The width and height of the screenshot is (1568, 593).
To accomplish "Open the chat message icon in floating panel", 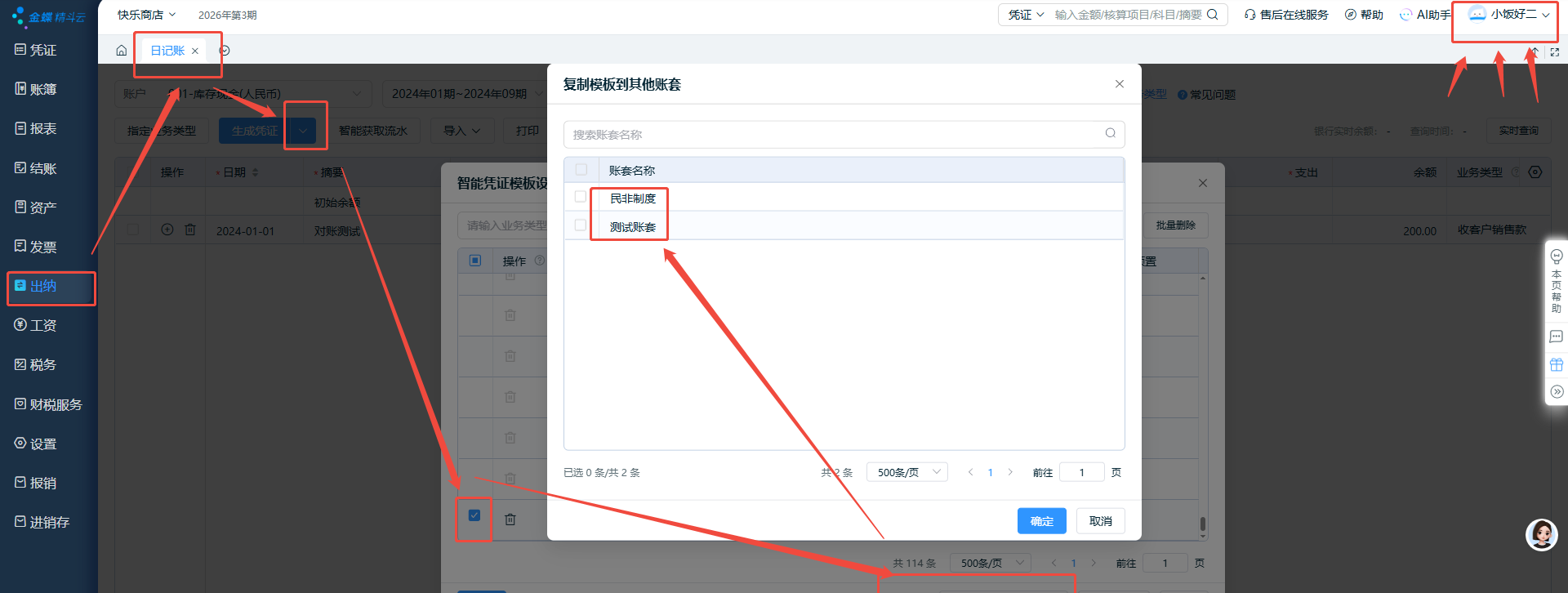I will point(1557,337).
